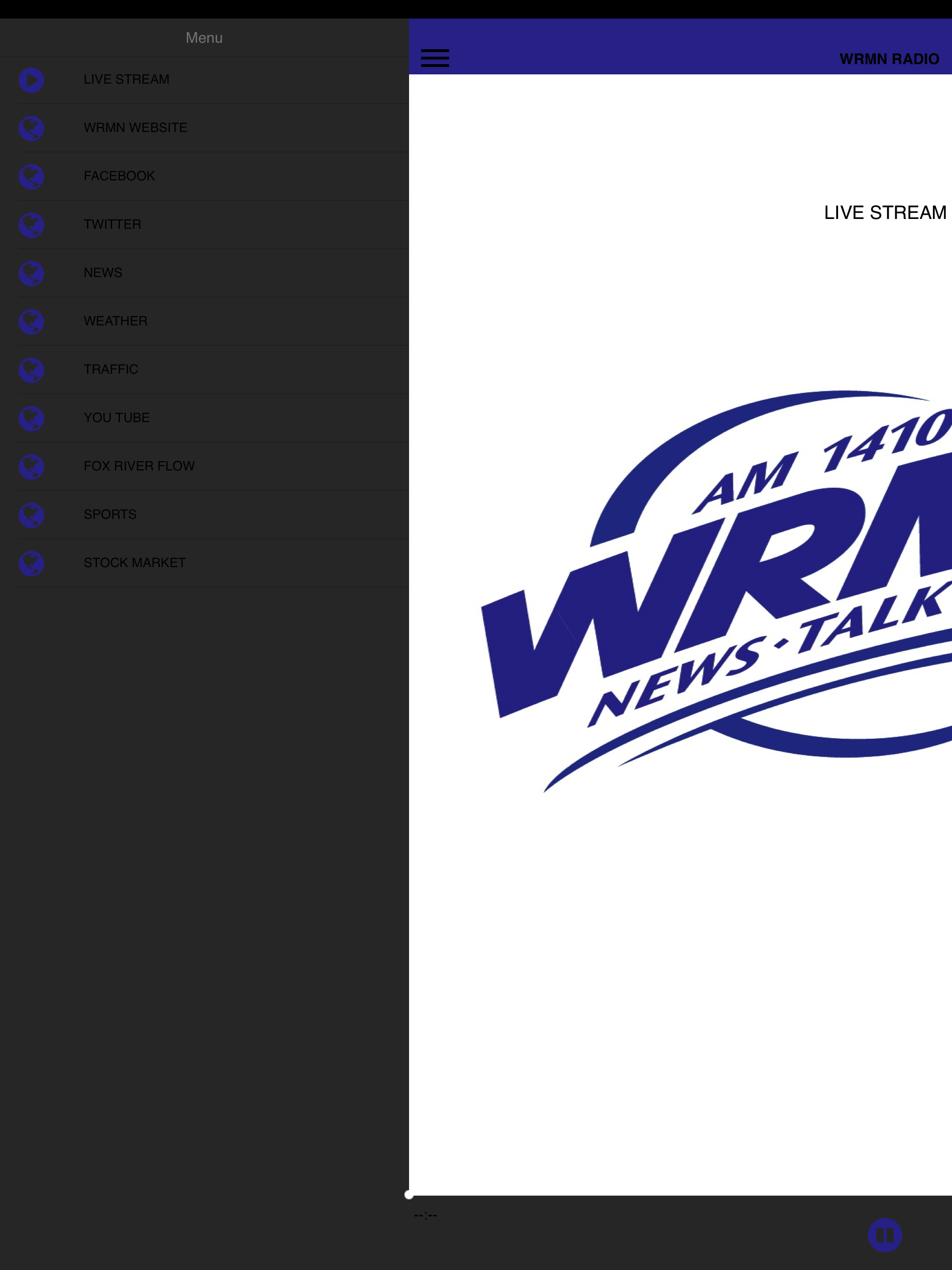
Task: Close the menu with the hamburger icon
Action: [x=435, y=58]
